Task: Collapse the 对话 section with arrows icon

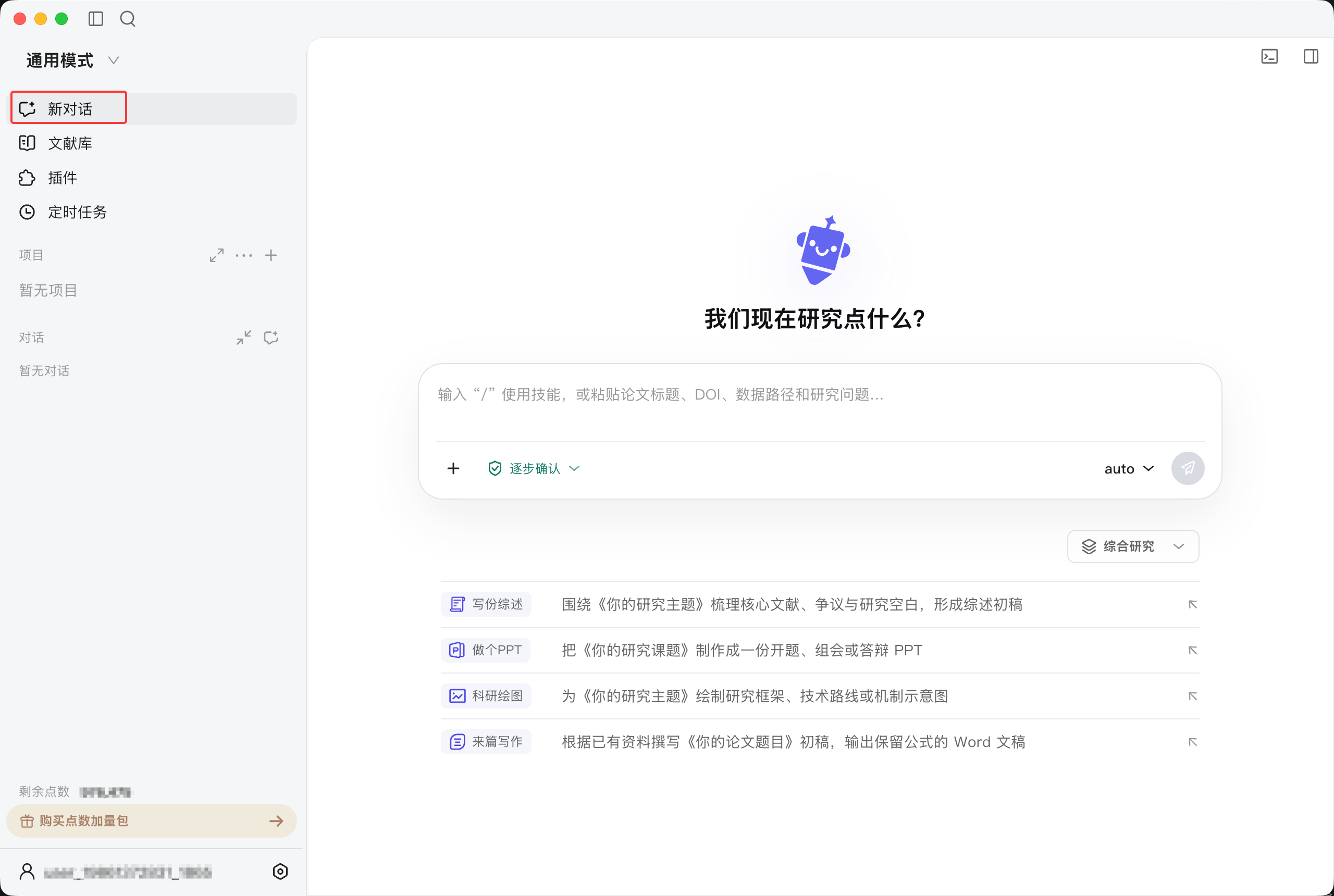Action: point(244,338)
